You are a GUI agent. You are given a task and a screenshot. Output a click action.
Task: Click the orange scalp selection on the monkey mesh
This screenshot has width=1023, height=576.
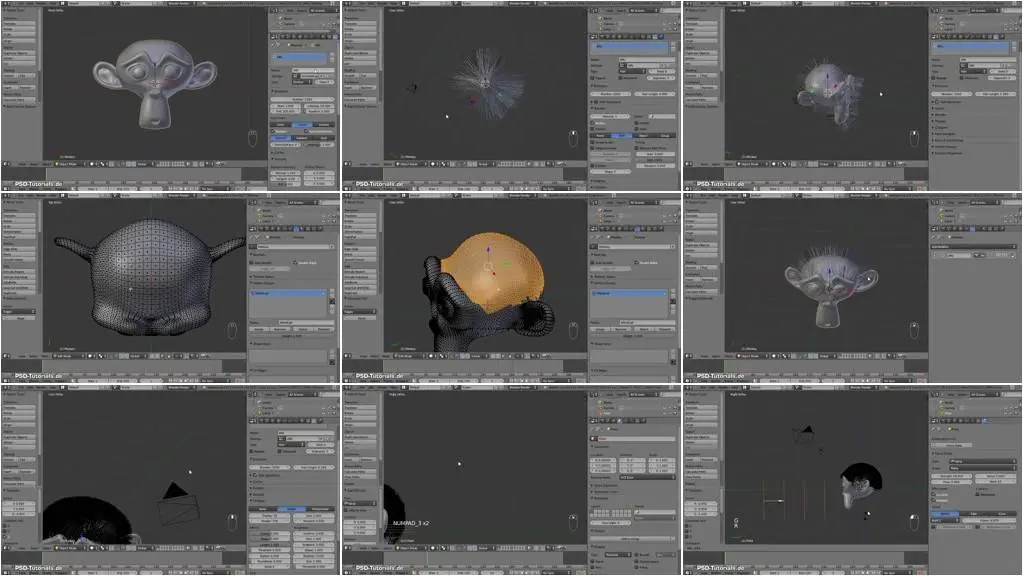click(x=494, y=271)
